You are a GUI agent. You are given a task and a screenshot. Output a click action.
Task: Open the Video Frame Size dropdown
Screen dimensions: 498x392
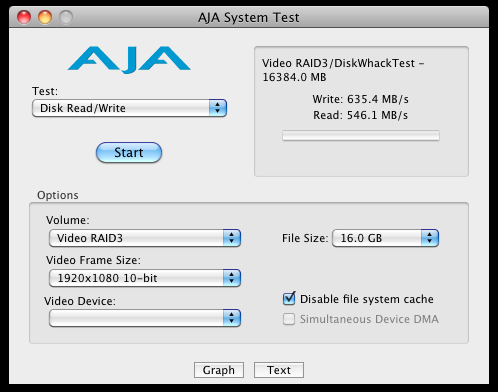145,278
